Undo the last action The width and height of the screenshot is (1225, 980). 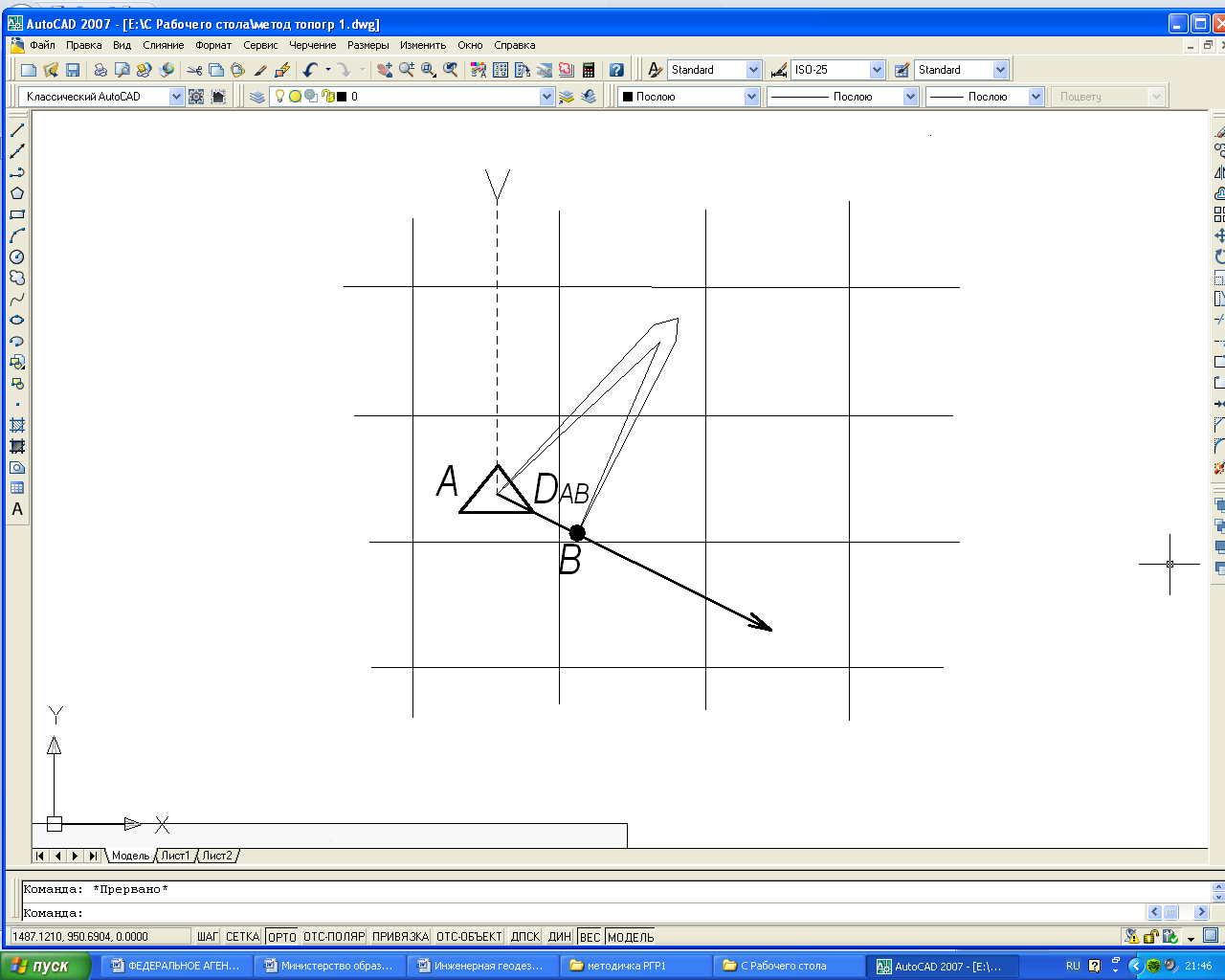310,70
